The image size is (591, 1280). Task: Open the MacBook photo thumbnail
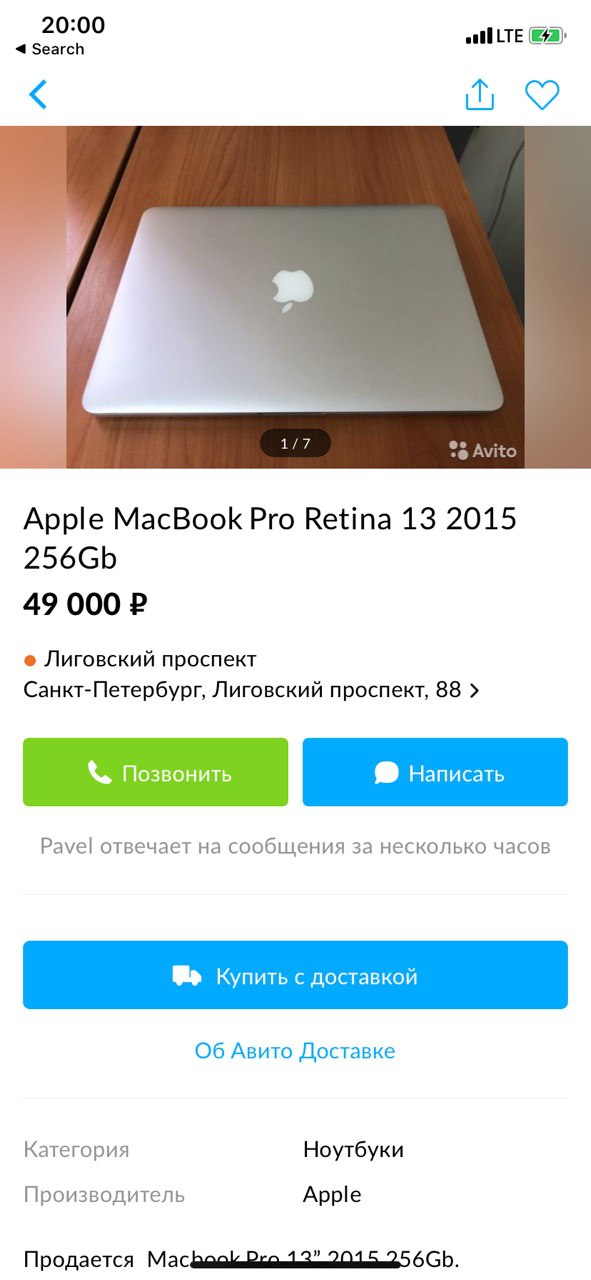point(295,297)
